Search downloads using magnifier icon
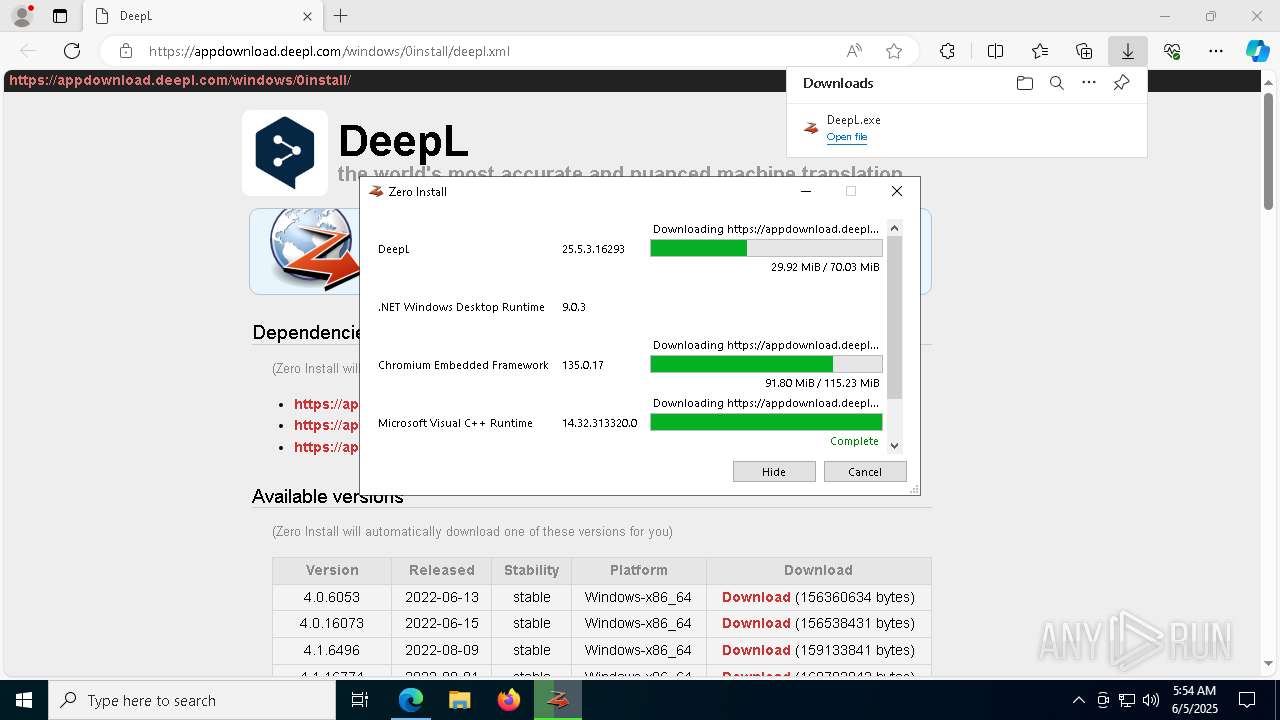This screenshot has height=720, width=1280. [x=1056, y=83]
